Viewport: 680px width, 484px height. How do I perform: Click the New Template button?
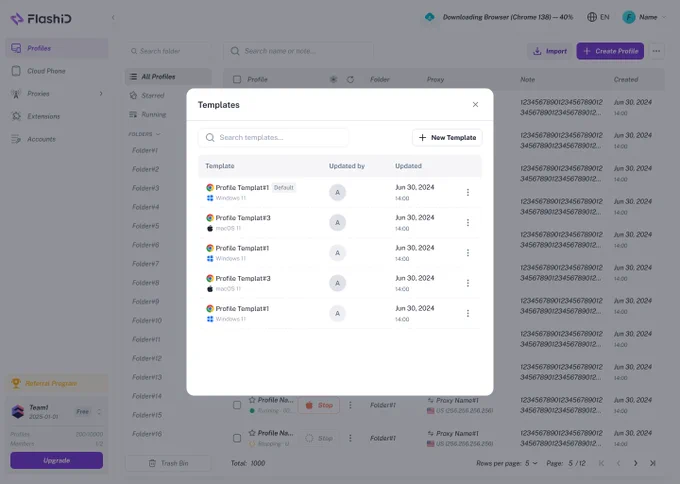447,137
